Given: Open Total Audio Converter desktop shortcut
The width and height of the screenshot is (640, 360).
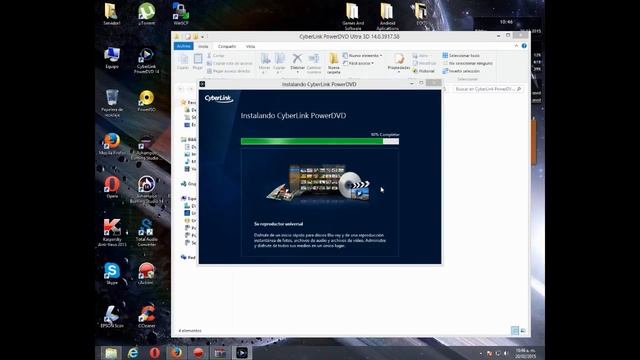Looking at the screenshot, I should pos(147,232).
